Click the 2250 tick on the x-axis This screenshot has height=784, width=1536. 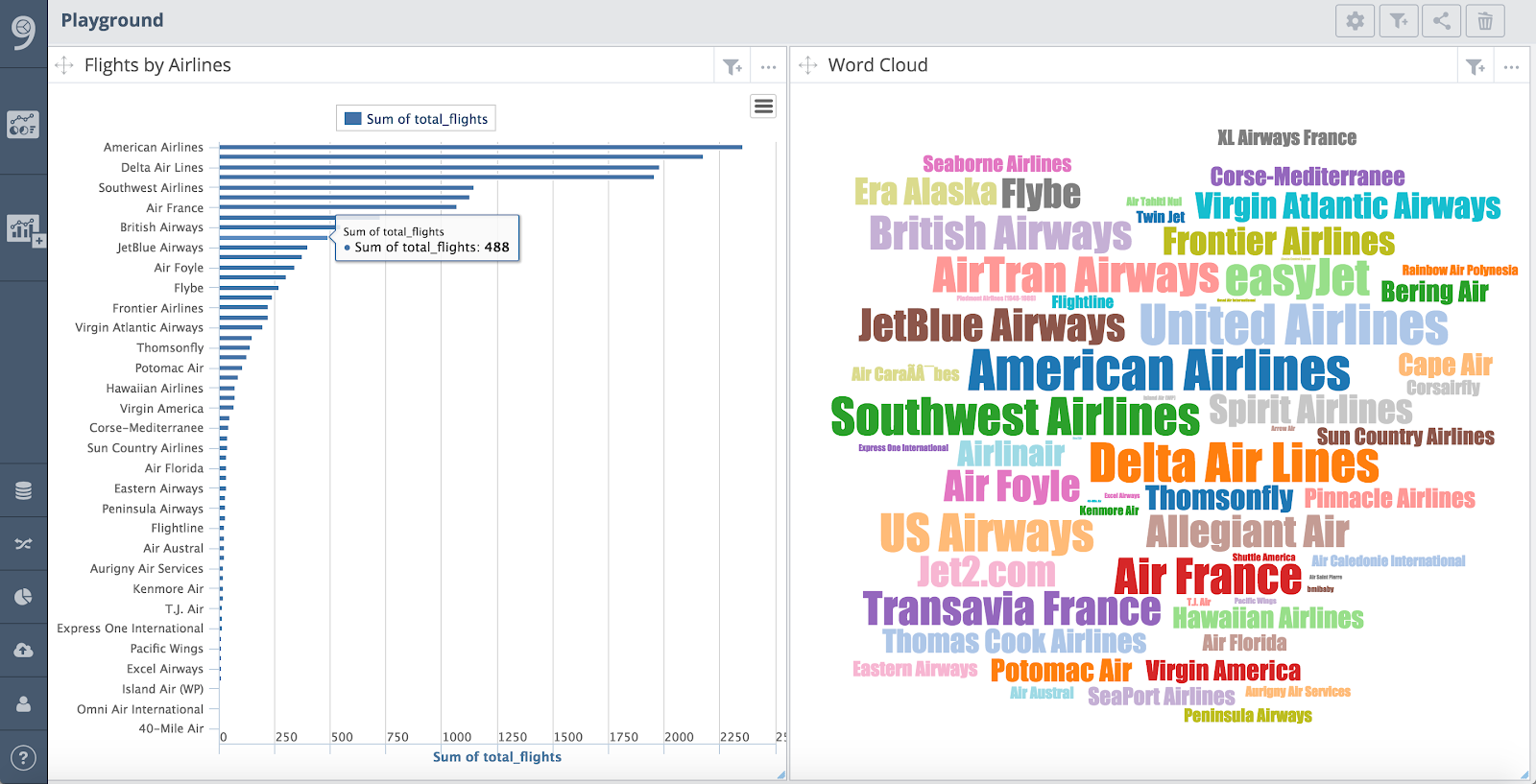click(x=734, y=737)
